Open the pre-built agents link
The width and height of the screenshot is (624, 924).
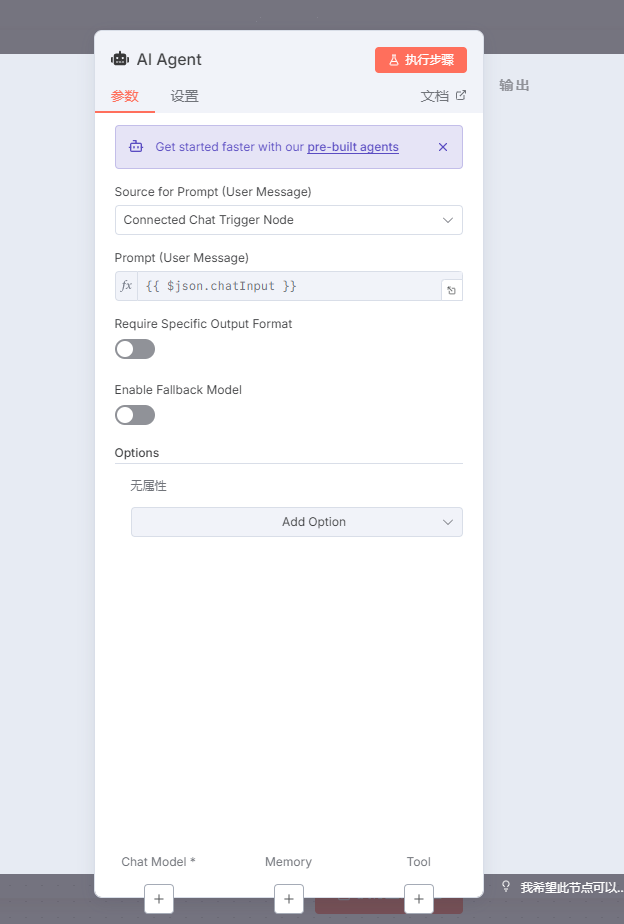[x=353, y=147]
